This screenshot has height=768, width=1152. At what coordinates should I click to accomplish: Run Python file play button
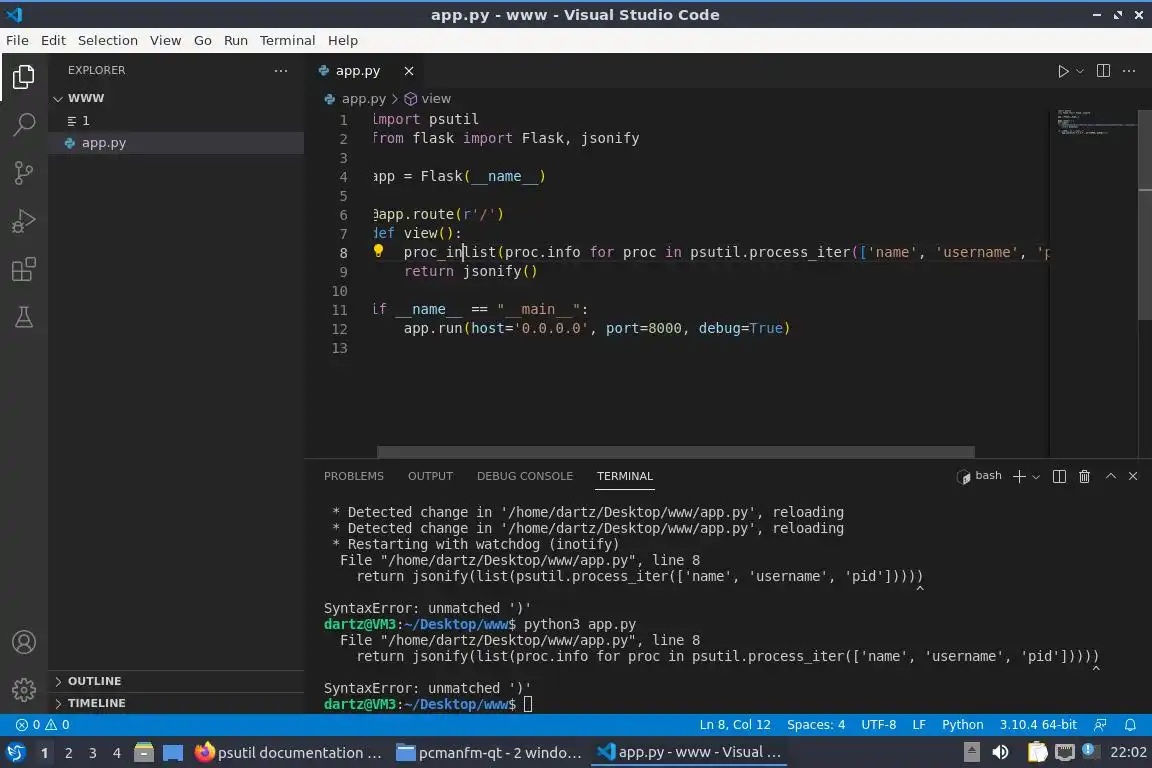click(x=1062, y=71)
